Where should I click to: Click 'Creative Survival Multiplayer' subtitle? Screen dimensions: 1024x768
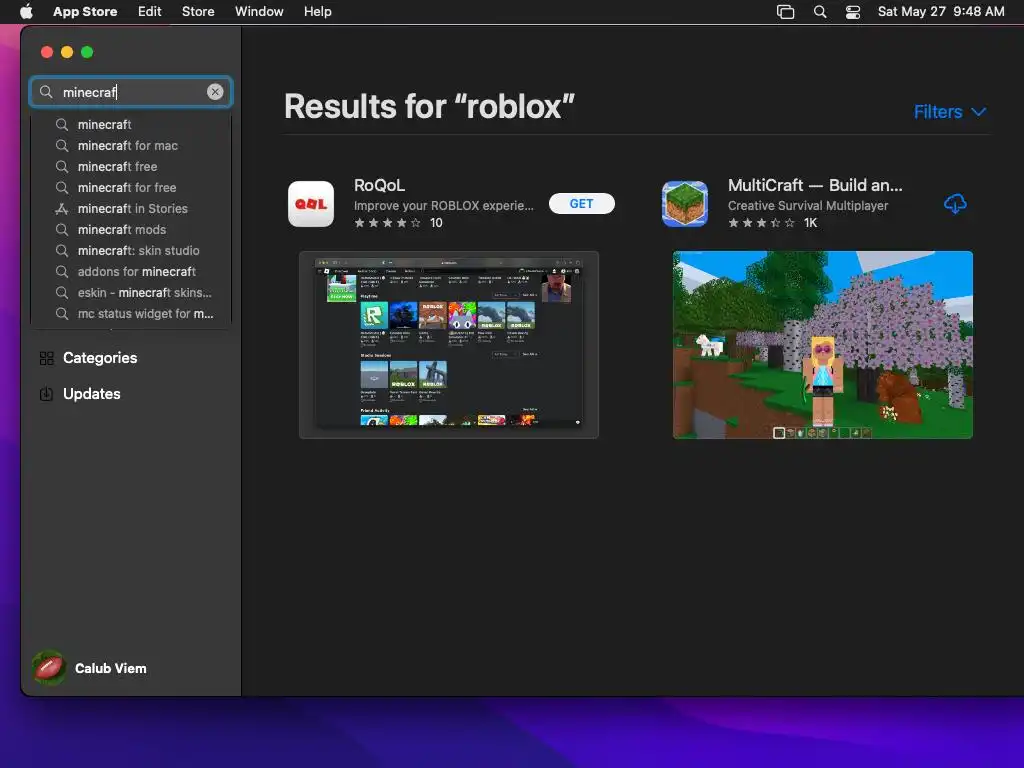(x=808, y=205)
